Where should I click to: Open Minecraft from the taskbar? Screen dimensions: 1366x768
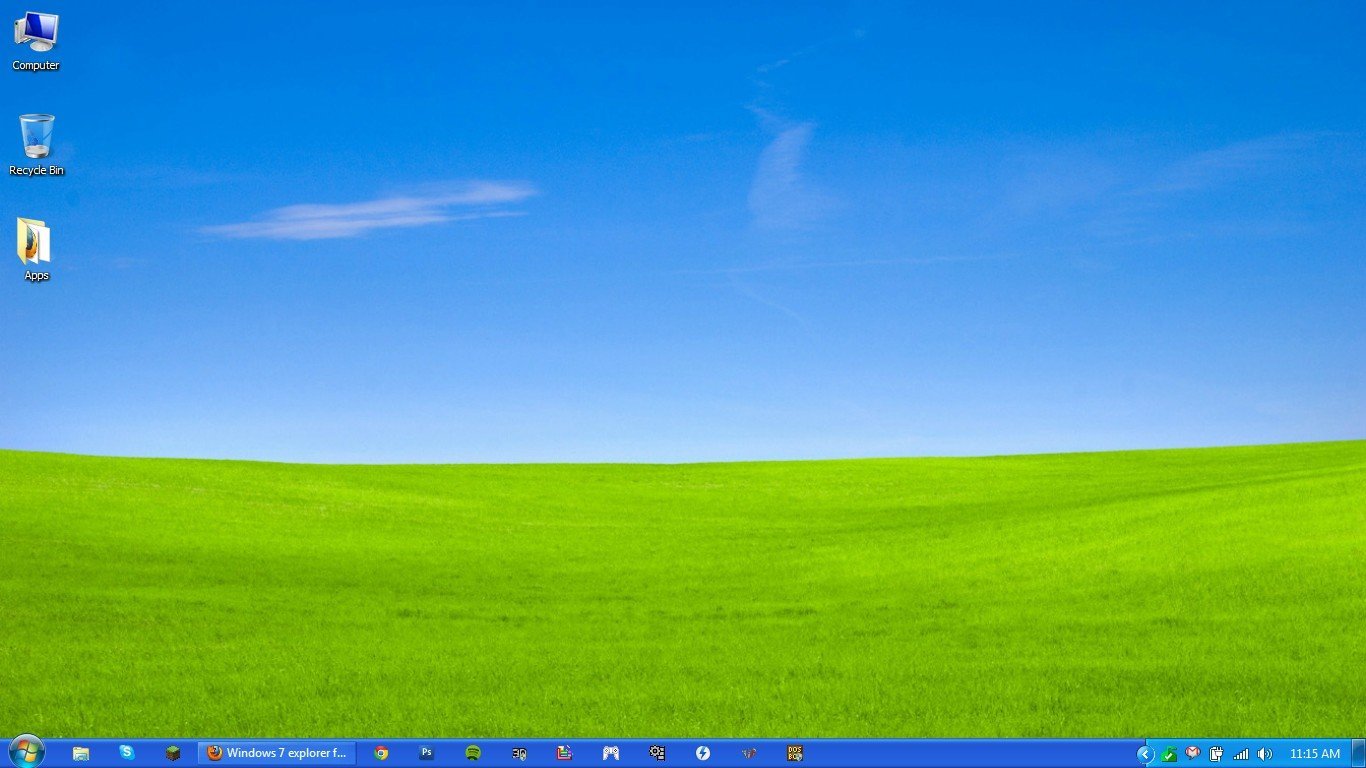[x=173, y=753]
